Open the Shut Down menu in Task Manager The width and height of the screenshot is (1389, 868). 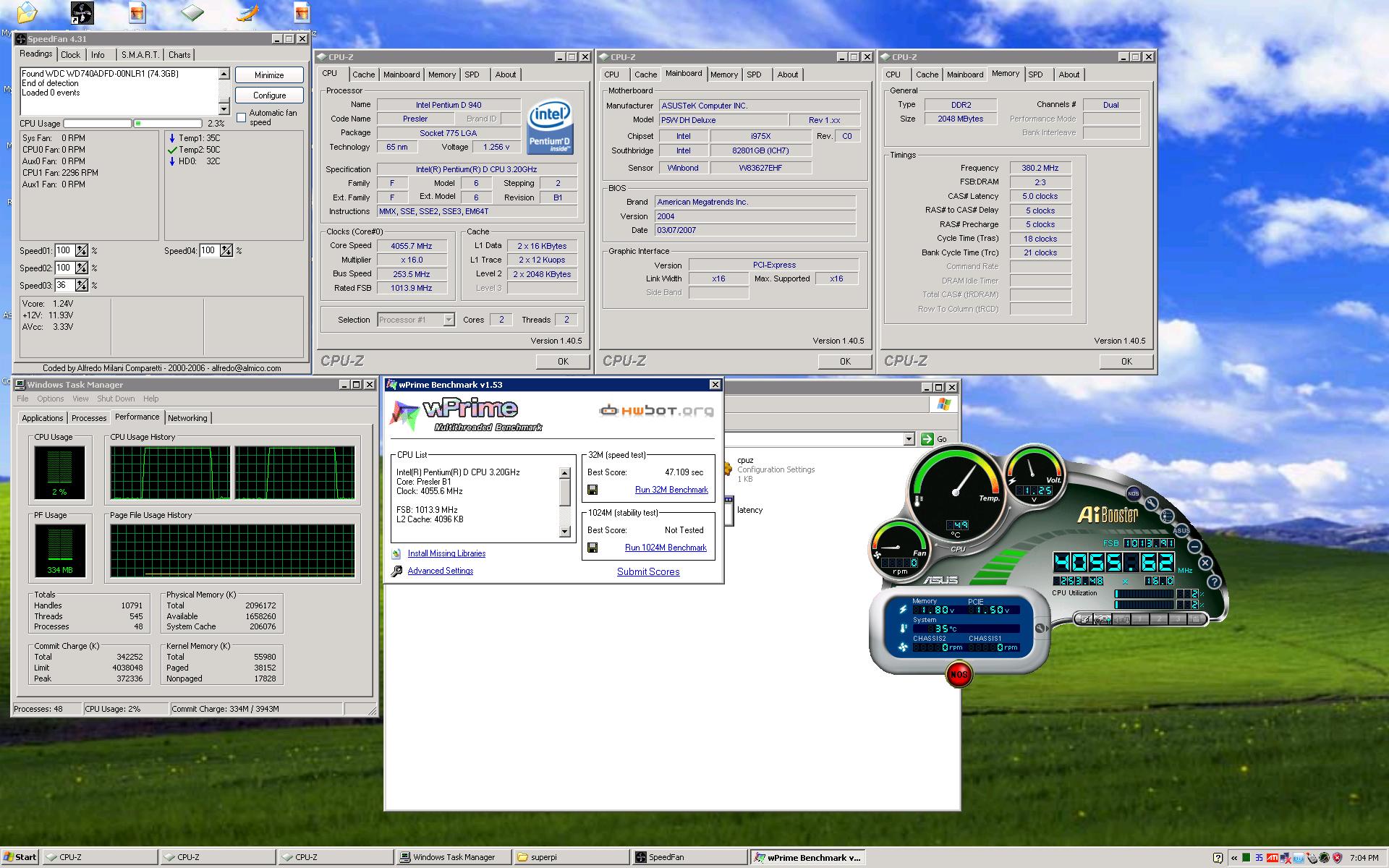click(x=116, y=399)
